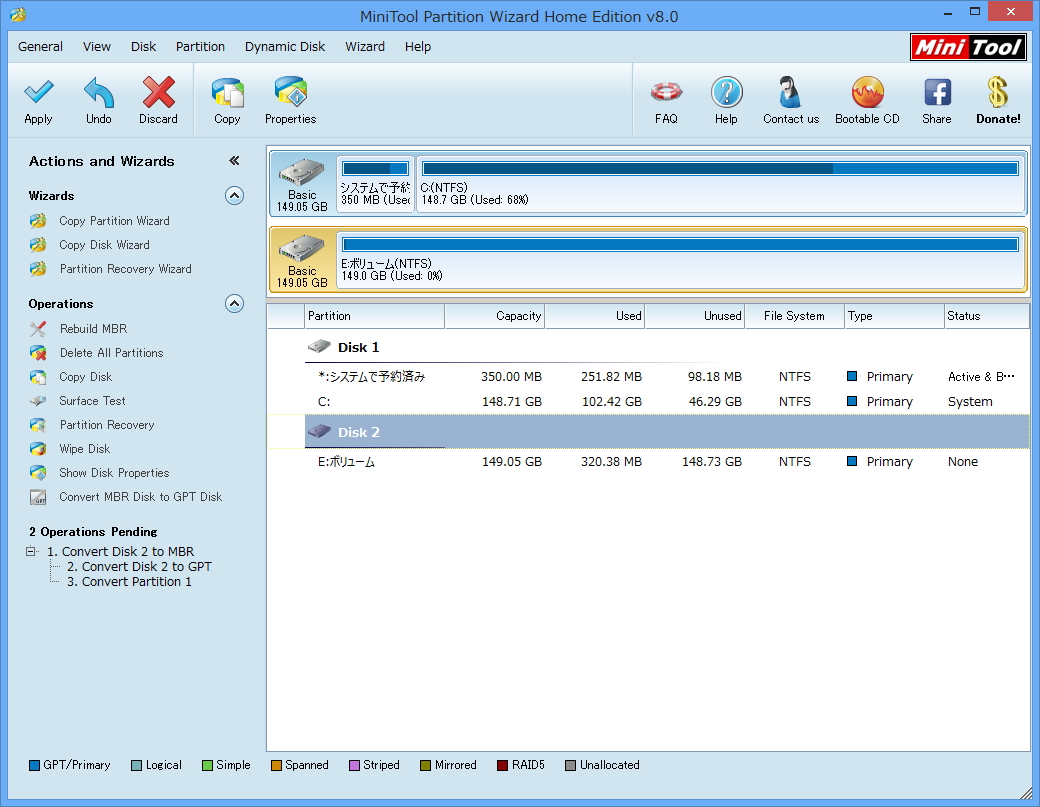This screenshot has height=807, width=1040.
Task: Select the system reserved 350.00 MB partition row
Action: point(667,377)
